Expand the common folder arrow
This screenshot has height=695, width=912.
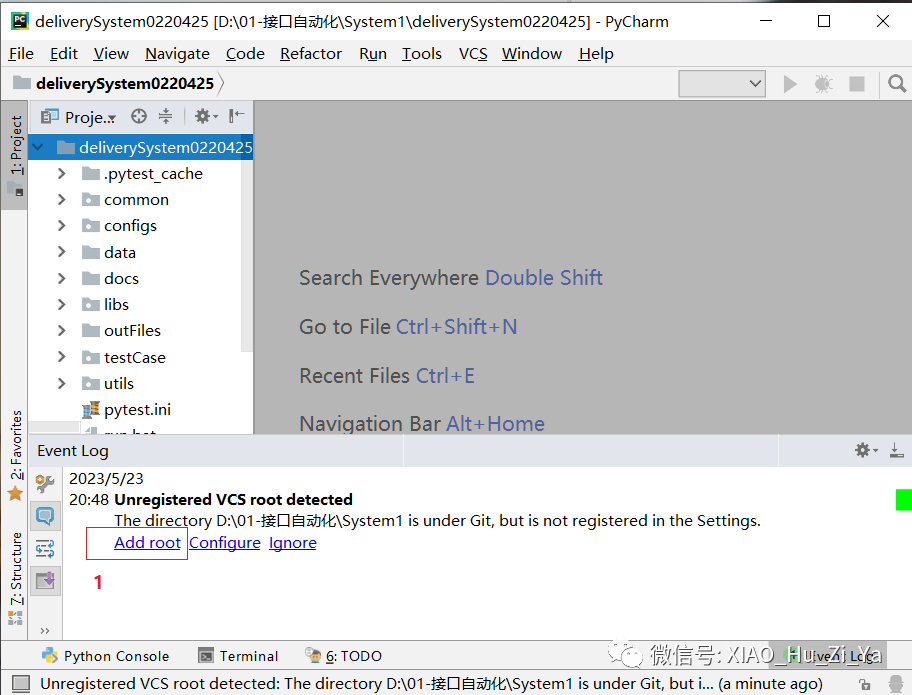point(62,199)
